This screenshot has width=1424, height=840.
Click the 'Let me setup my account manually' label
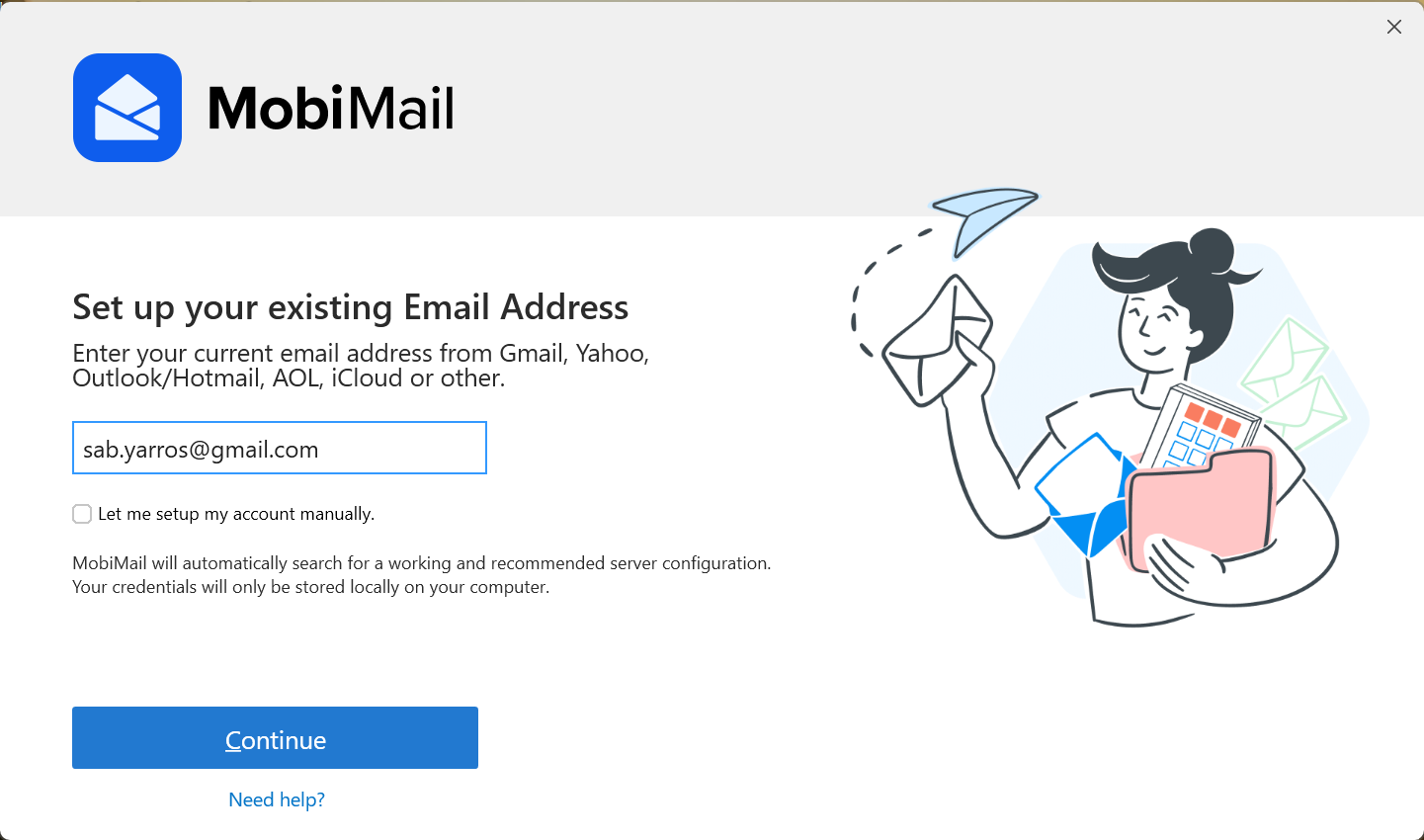[236, 514]
